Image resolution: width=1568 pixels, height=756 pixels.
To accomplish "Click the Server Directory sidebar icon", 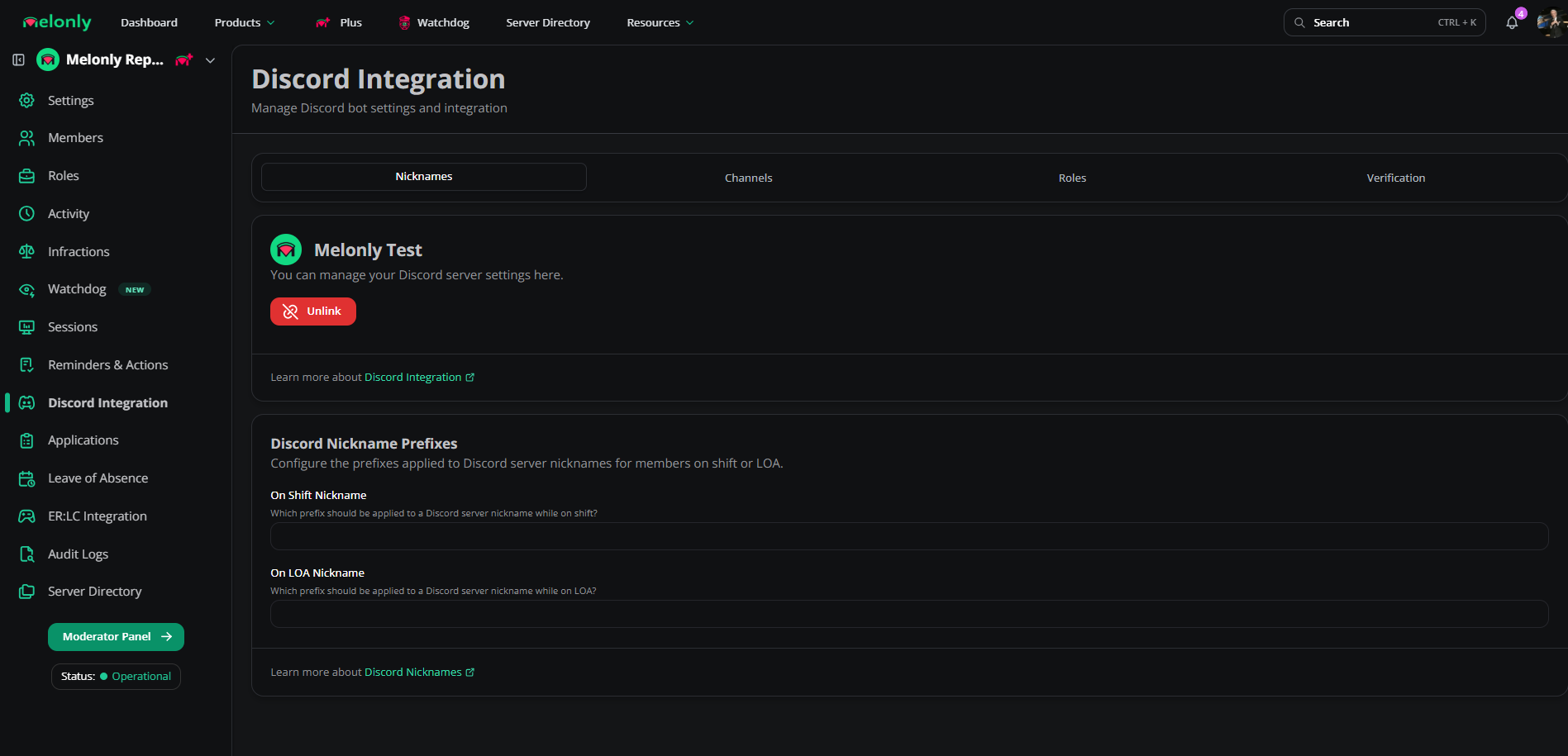I will [x=27, y=592].
